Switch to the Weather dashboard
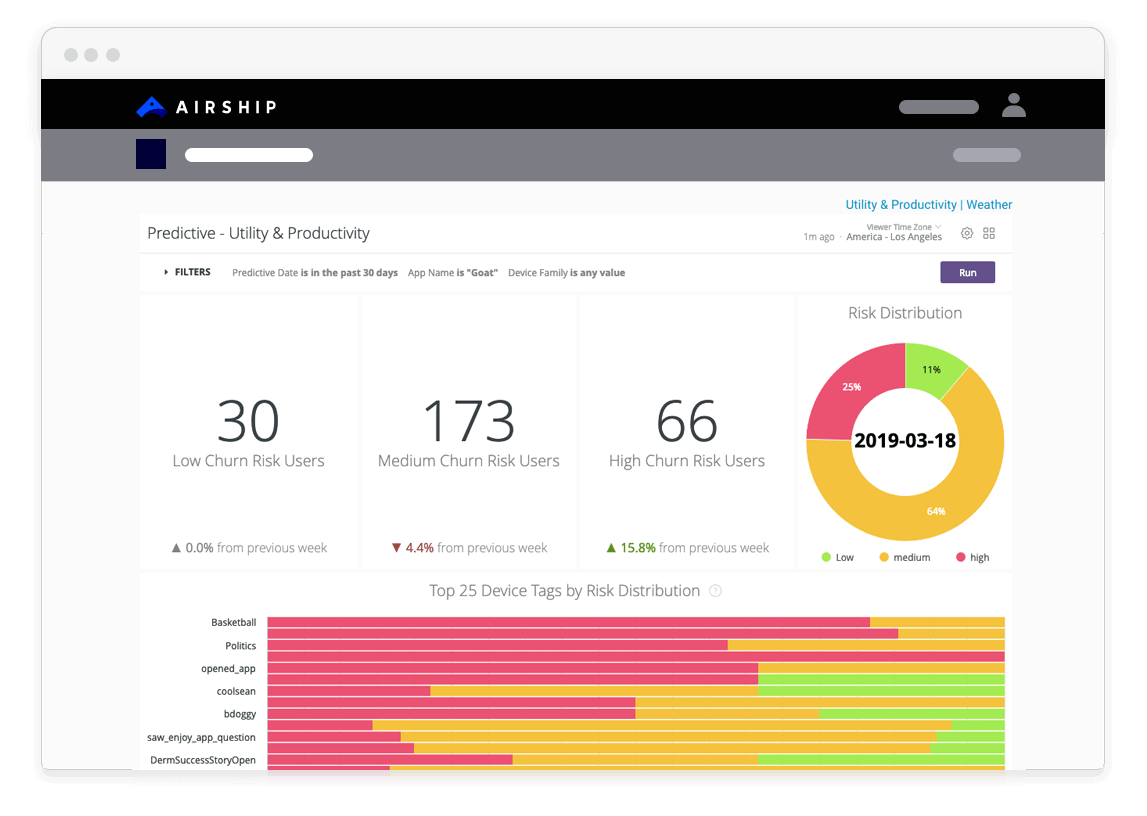 (x=989, y=205)
